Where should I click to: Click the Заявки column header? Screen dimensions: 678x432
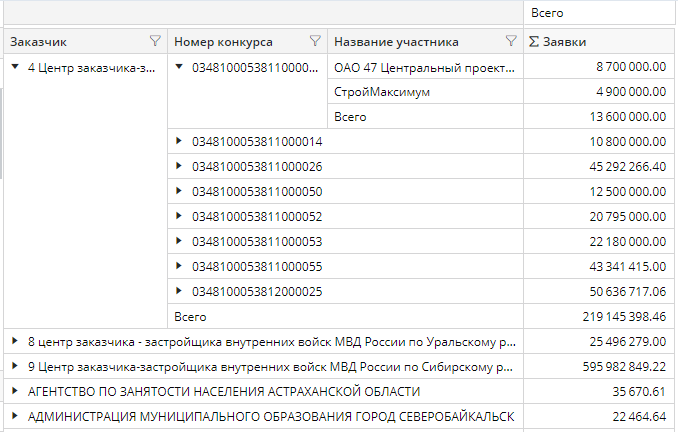600,41
